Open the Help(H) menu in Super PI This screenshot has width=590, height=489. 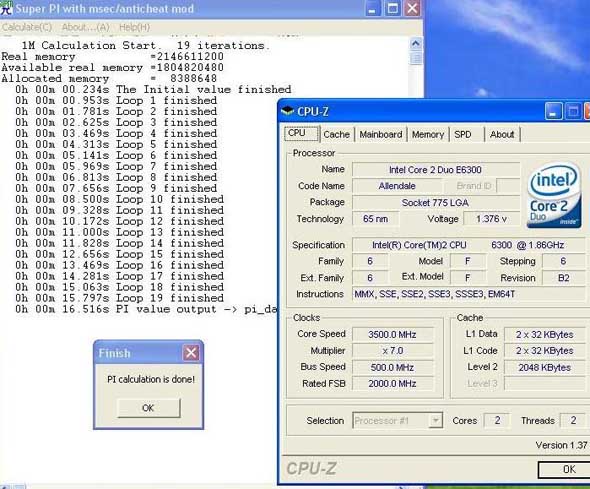coord(134,27)
